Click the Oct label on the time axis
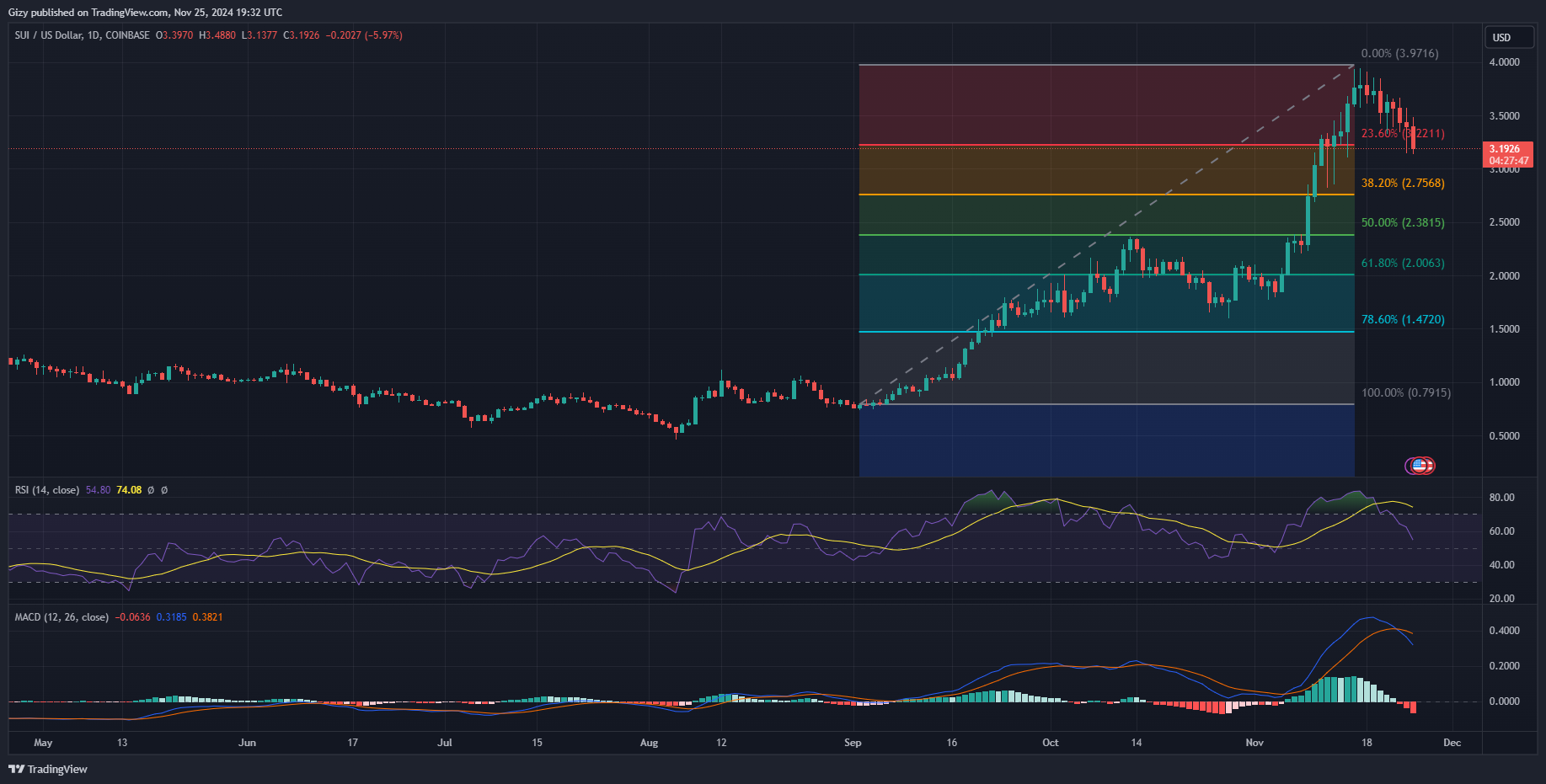1546x784 pixels. click(1051, 743)
